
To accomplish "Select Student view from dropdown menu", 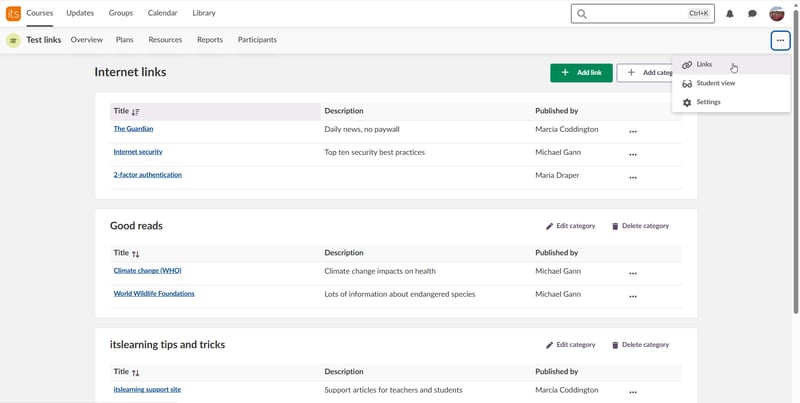I will [x=715, y=83].
